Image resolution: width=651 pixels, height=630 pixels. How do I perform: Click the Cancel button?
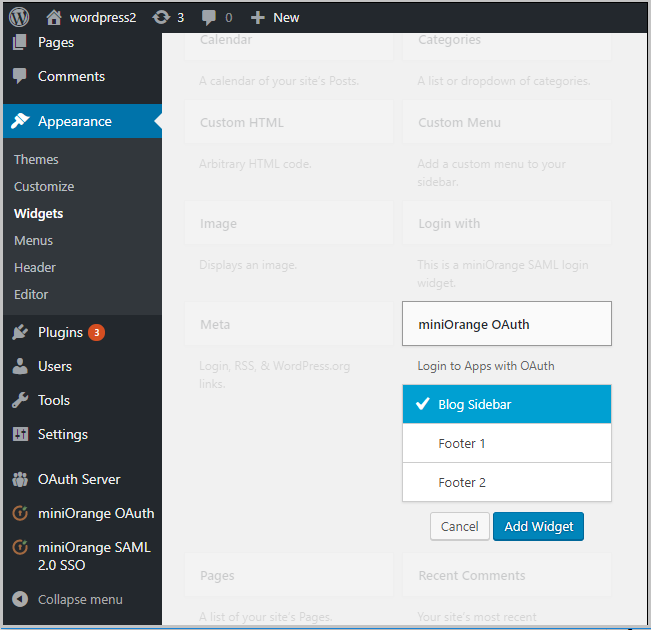[460, 526]
